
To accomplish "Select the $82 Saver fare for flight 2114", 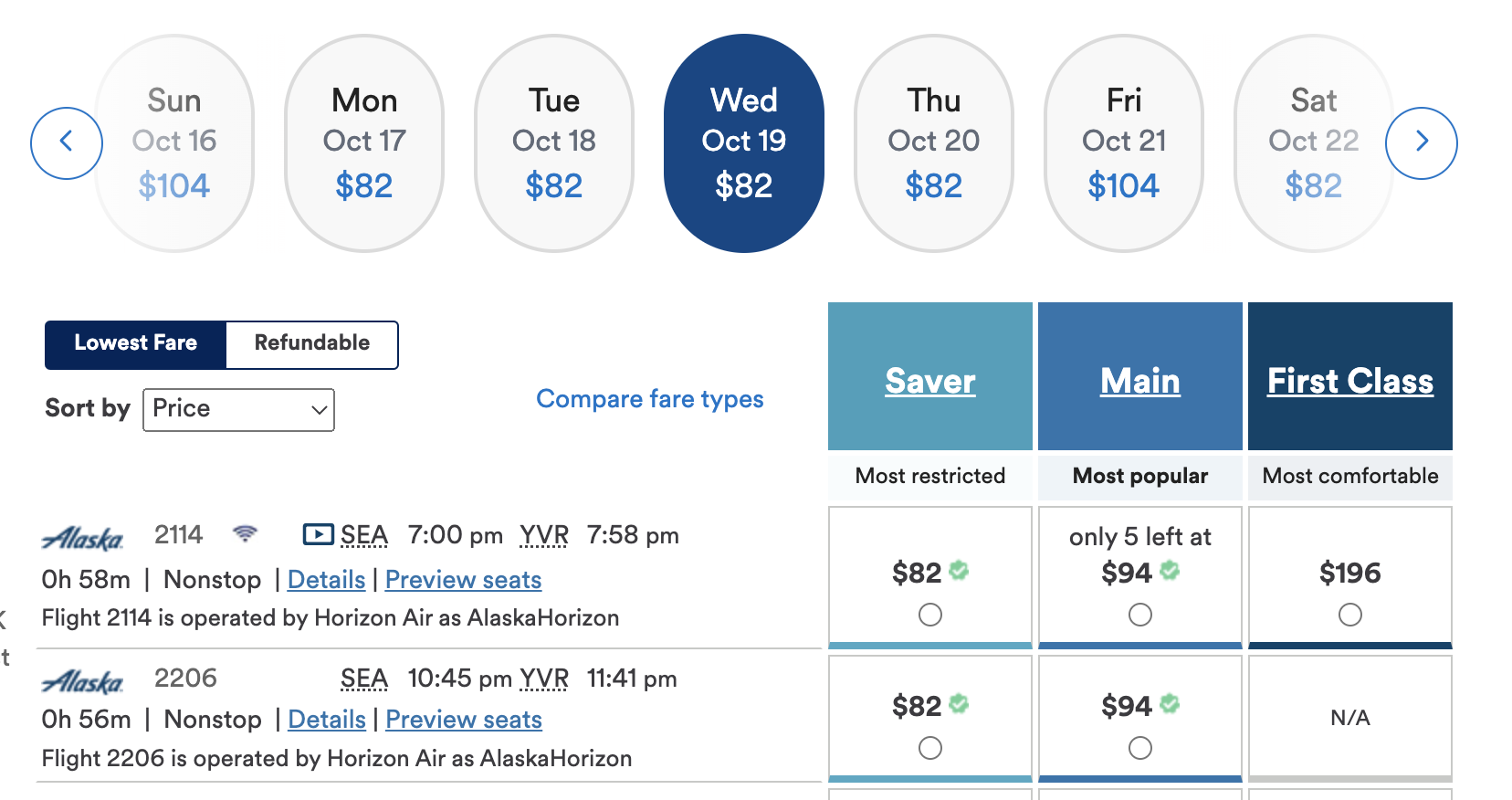I will click(929, 615).
